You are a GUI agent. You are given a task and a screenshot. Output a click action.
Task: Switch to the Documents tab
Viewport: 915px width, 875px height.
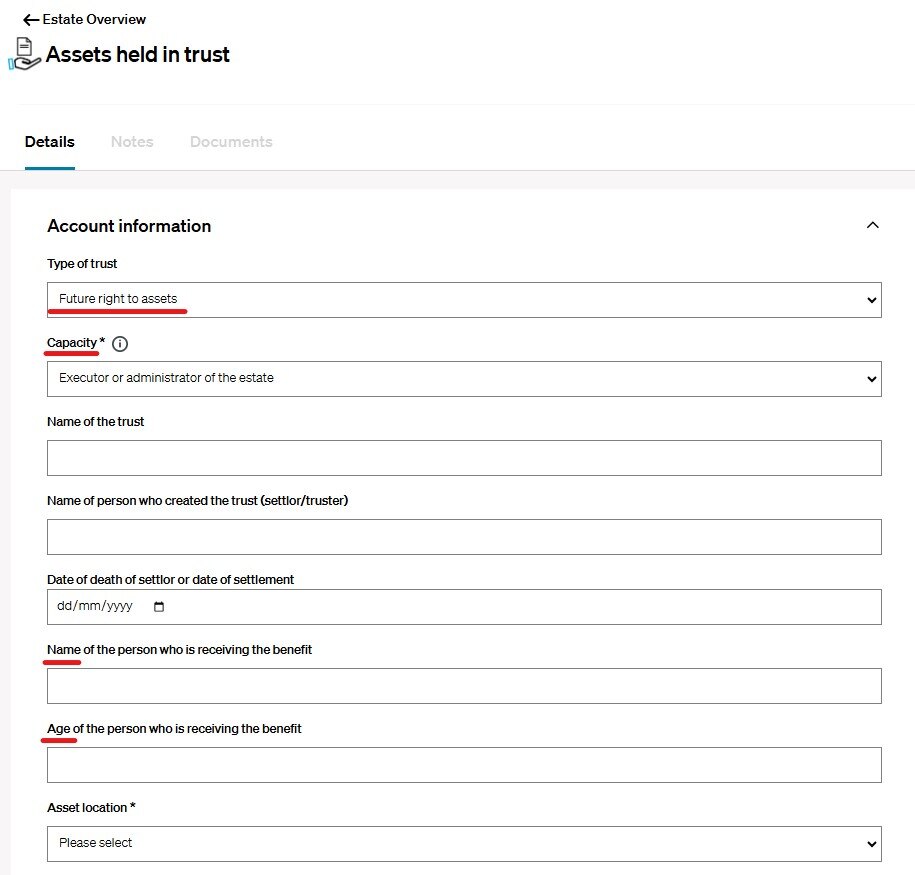(x=231, y=142)
